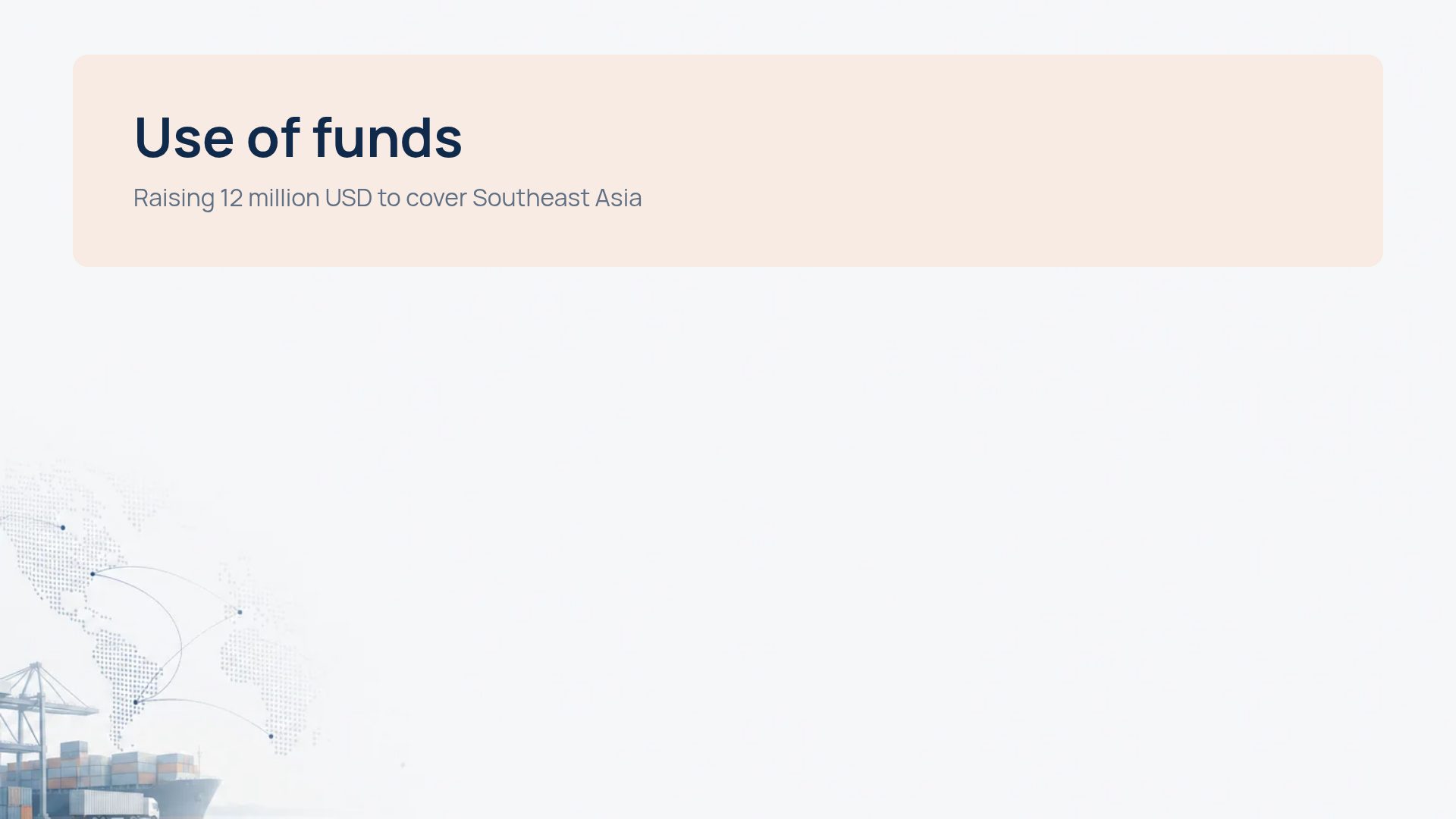Click the word "funds" in the title

[x=388, y=137]
